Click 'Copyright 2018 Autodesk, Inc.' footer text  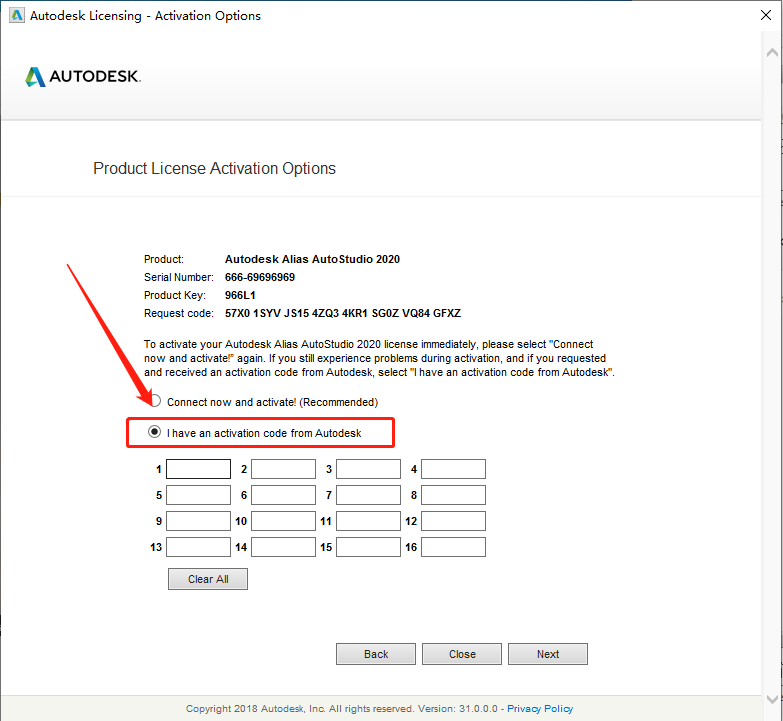point(255,709)
